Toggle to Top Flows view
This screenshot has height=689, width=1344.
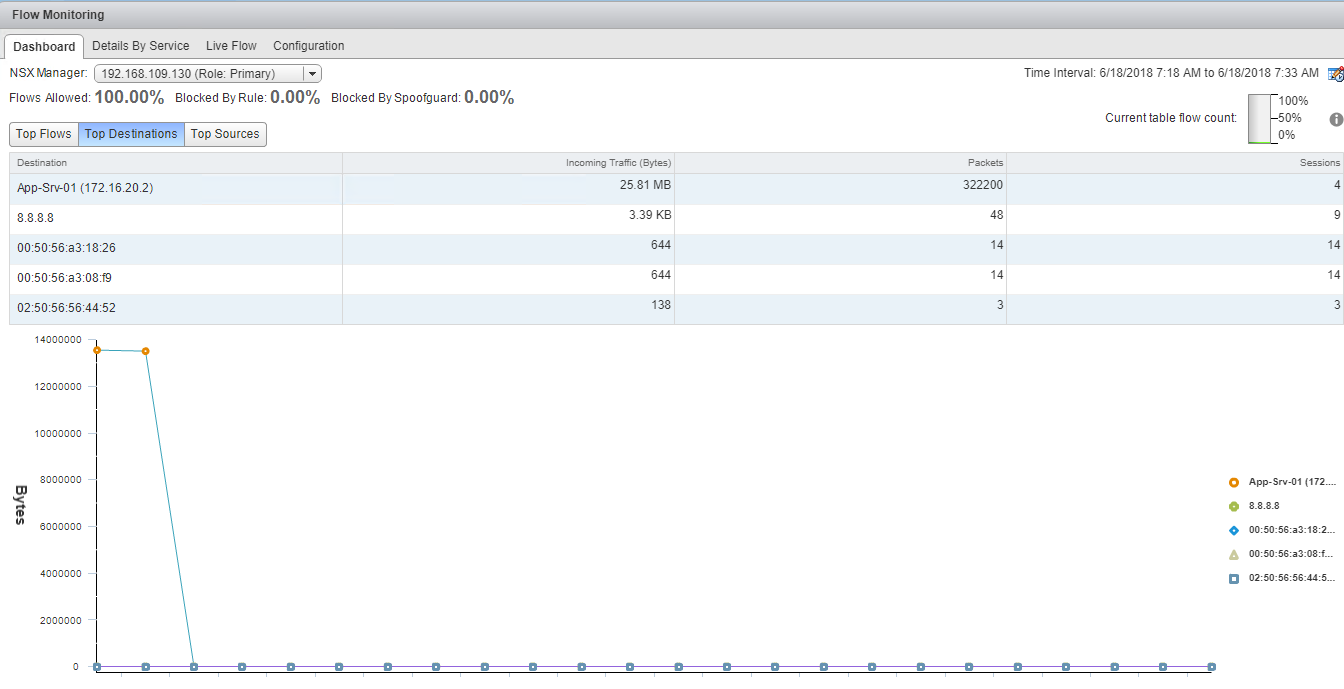pos(44,134)
